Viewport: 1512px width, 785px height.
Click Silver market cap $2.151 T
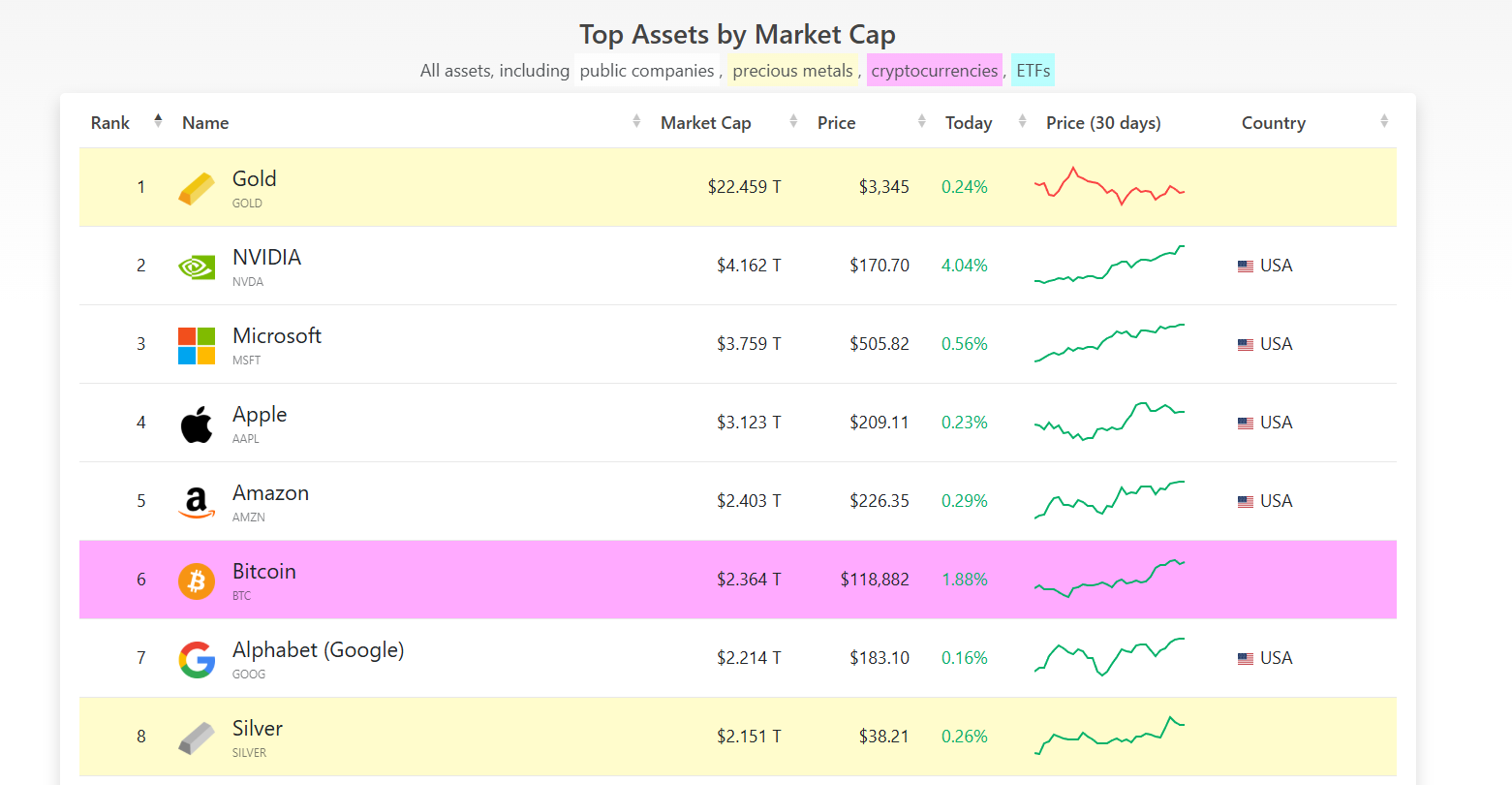coord(749,737)
